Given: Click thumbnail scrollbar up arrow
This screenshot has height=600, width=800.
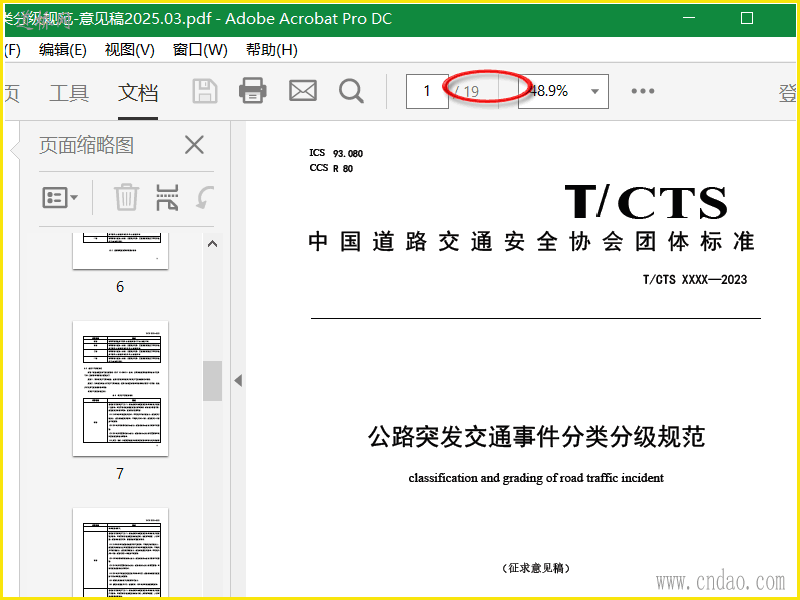Looking at the screenshot, I should (213, 244).
